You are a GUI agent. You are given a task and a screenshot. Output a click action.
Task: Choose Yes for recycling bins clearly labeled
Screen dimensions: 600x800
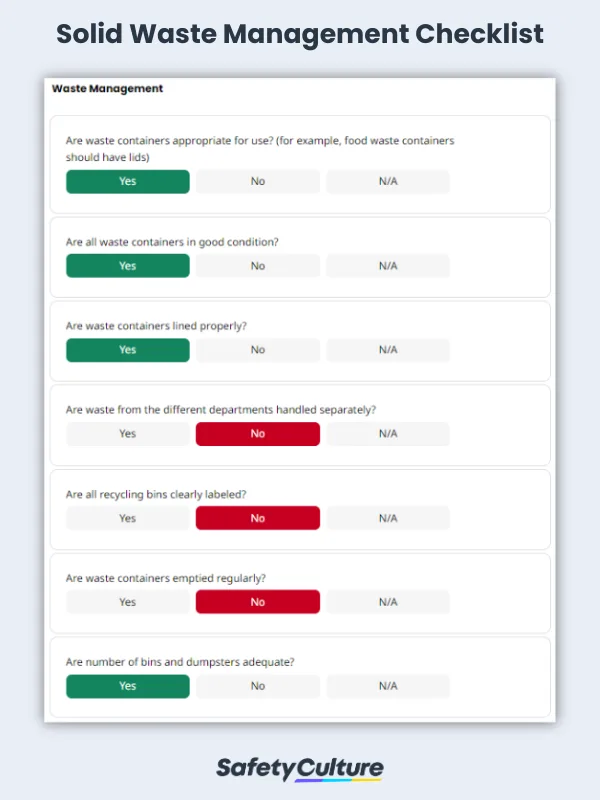[x=127, y=518]
